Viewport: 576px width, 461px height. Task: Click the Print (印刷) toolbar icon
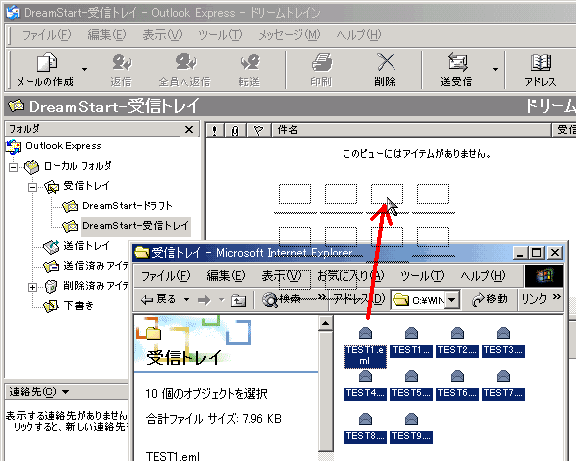coord(322,62)
